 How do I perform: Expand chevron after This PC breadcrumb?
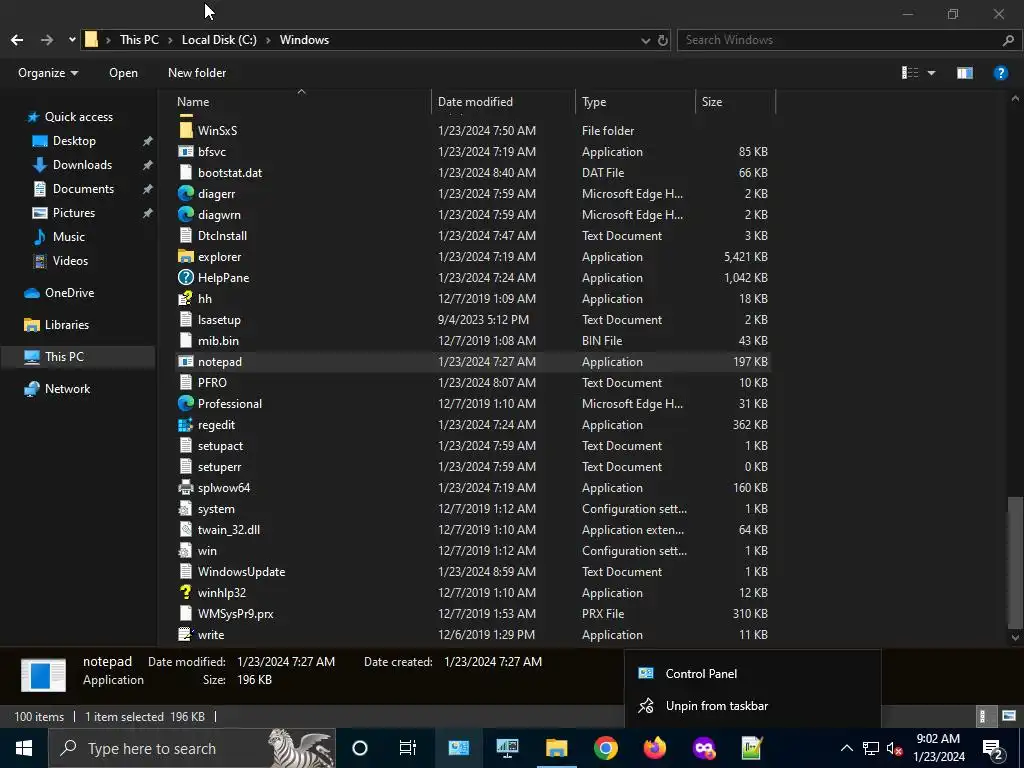coord(170,40)
